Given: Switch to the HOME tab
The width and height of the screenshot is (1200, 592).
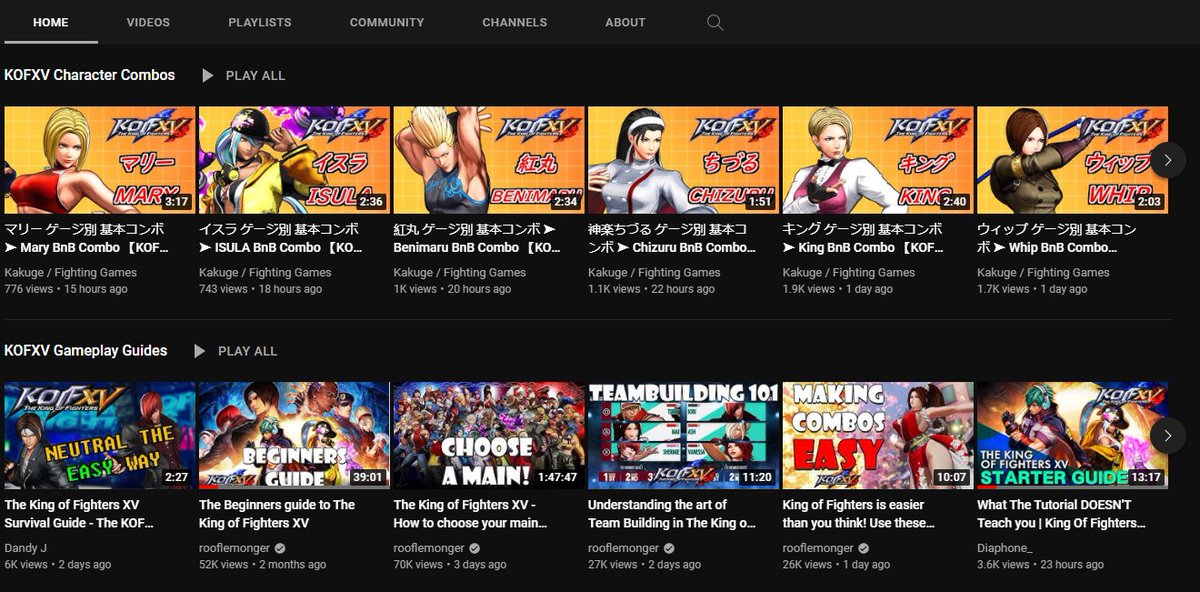Looking at the screenshot, I should pyautogui.click(x=51, y=22).
